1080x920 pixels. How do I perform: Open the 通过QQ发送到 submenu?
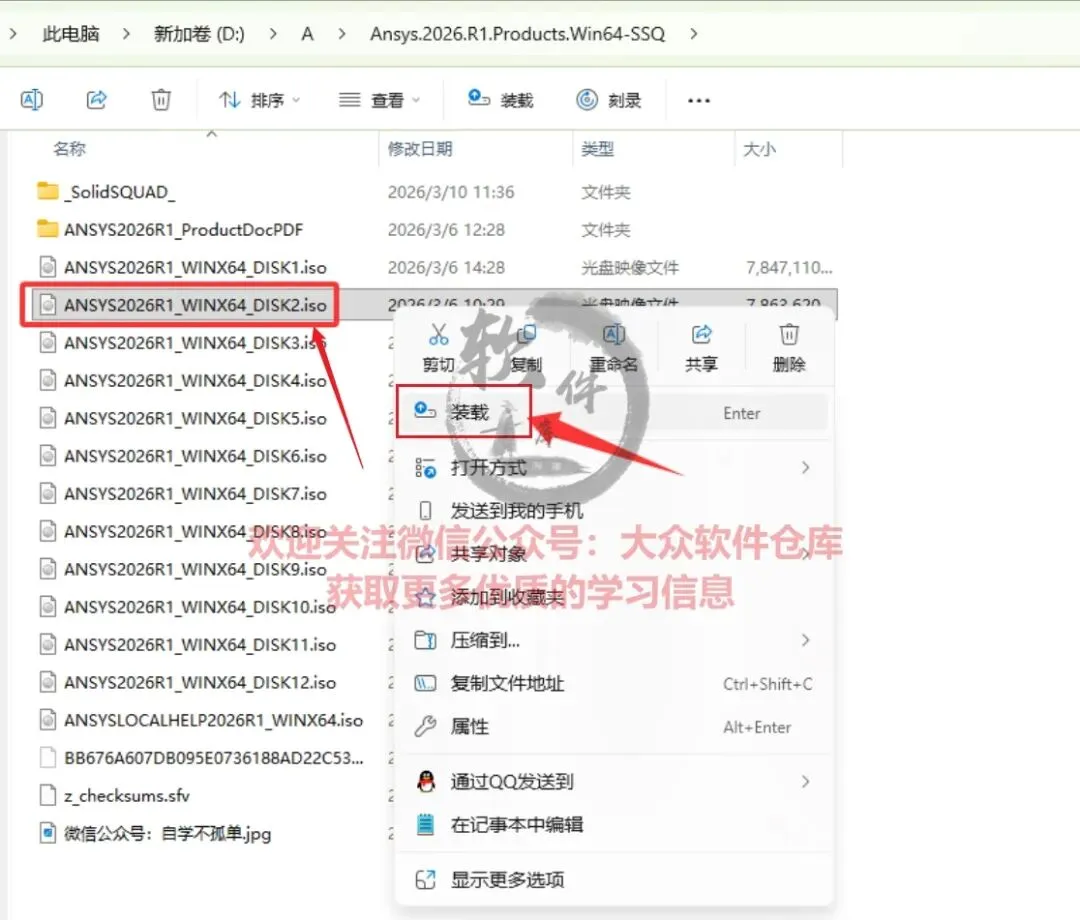613,782
